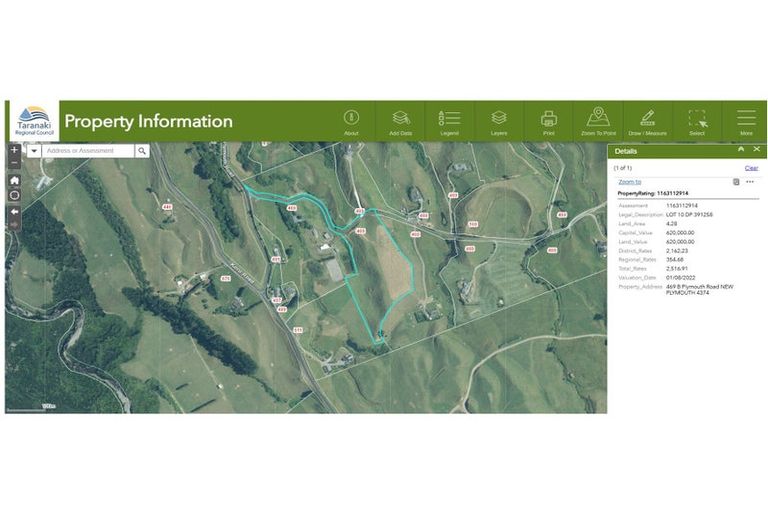Viewport: 768px width, 512px height.
Task: Zoom in on the map
Action: [x=14, y=150]
